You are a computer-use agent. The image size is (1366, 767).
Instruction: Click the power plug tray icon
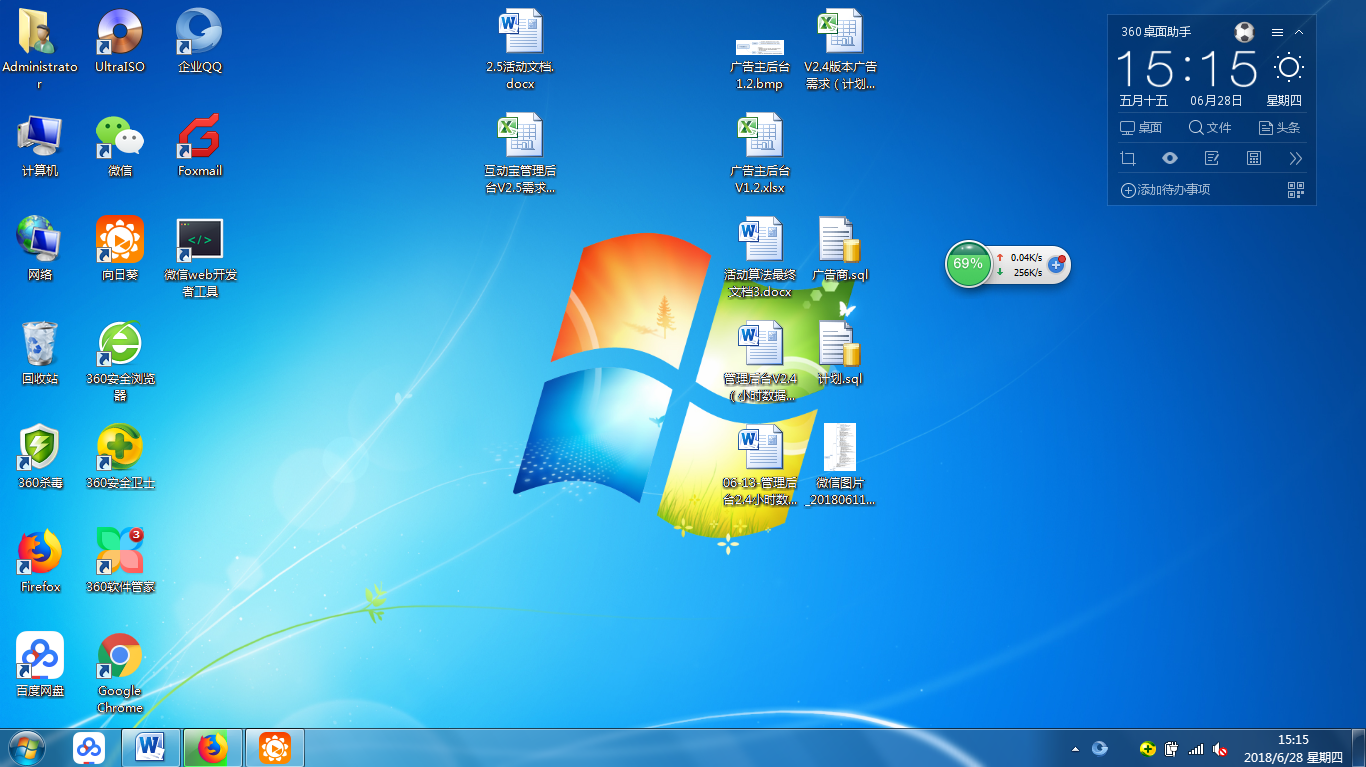click(1172, 748)
